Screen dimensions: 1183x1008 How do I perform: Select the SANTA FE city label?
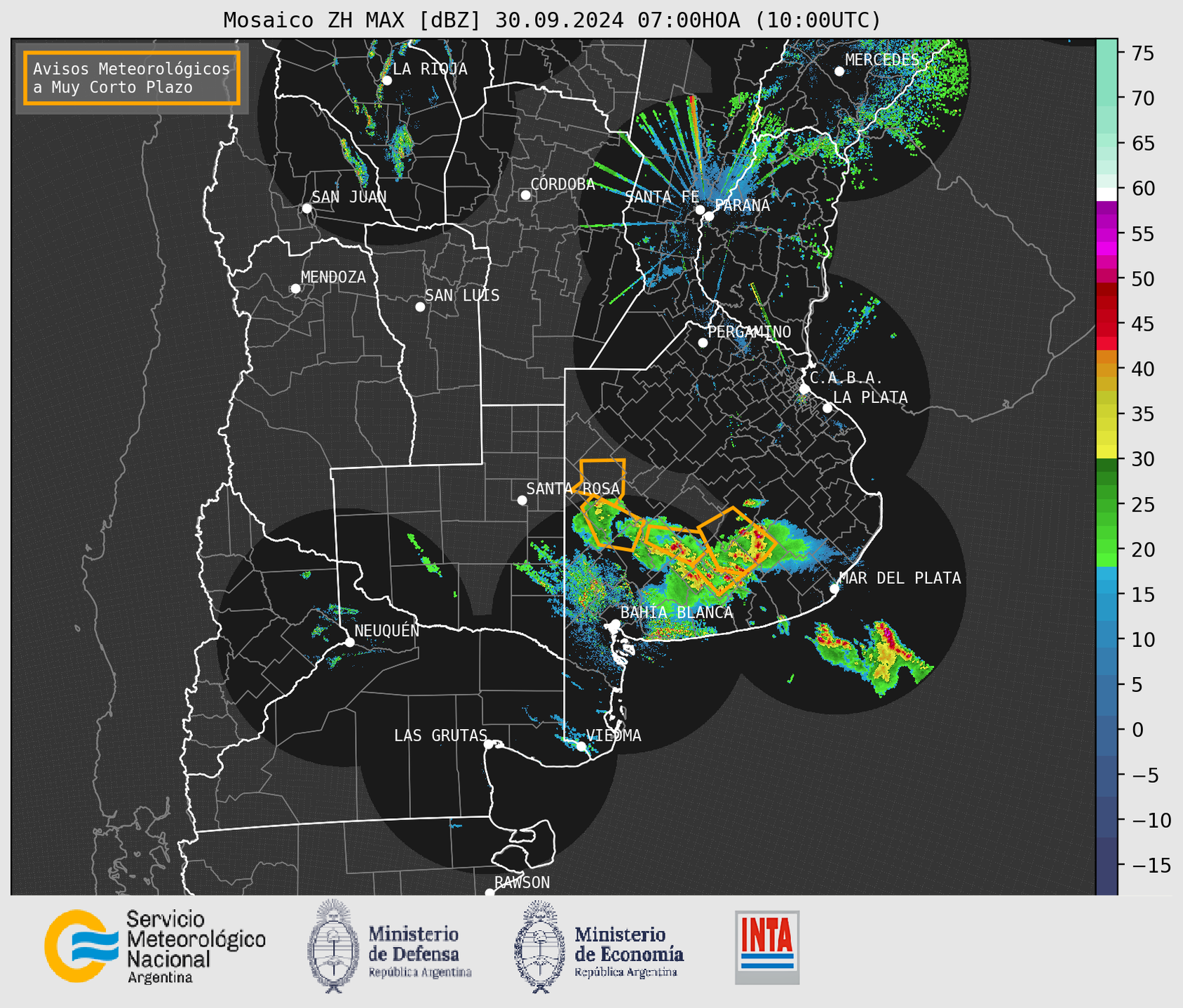[662, 197]
